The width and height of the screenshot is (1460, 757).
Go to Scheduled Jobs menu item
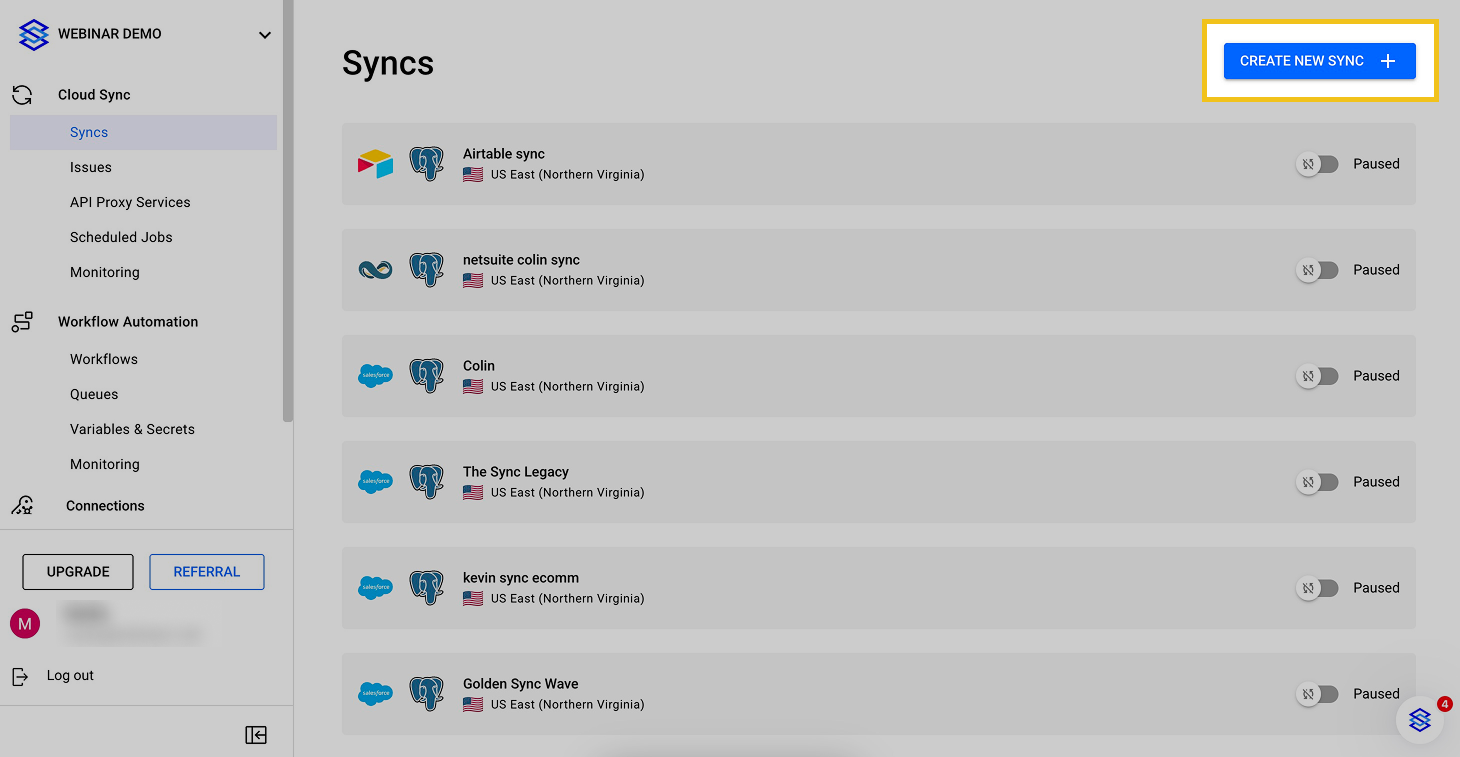click(121, 237)
